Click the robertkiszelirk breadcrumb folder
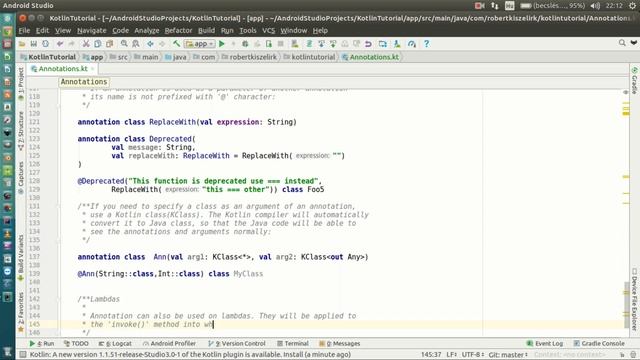Screen dimensions: 640x360 coord(249,57)
